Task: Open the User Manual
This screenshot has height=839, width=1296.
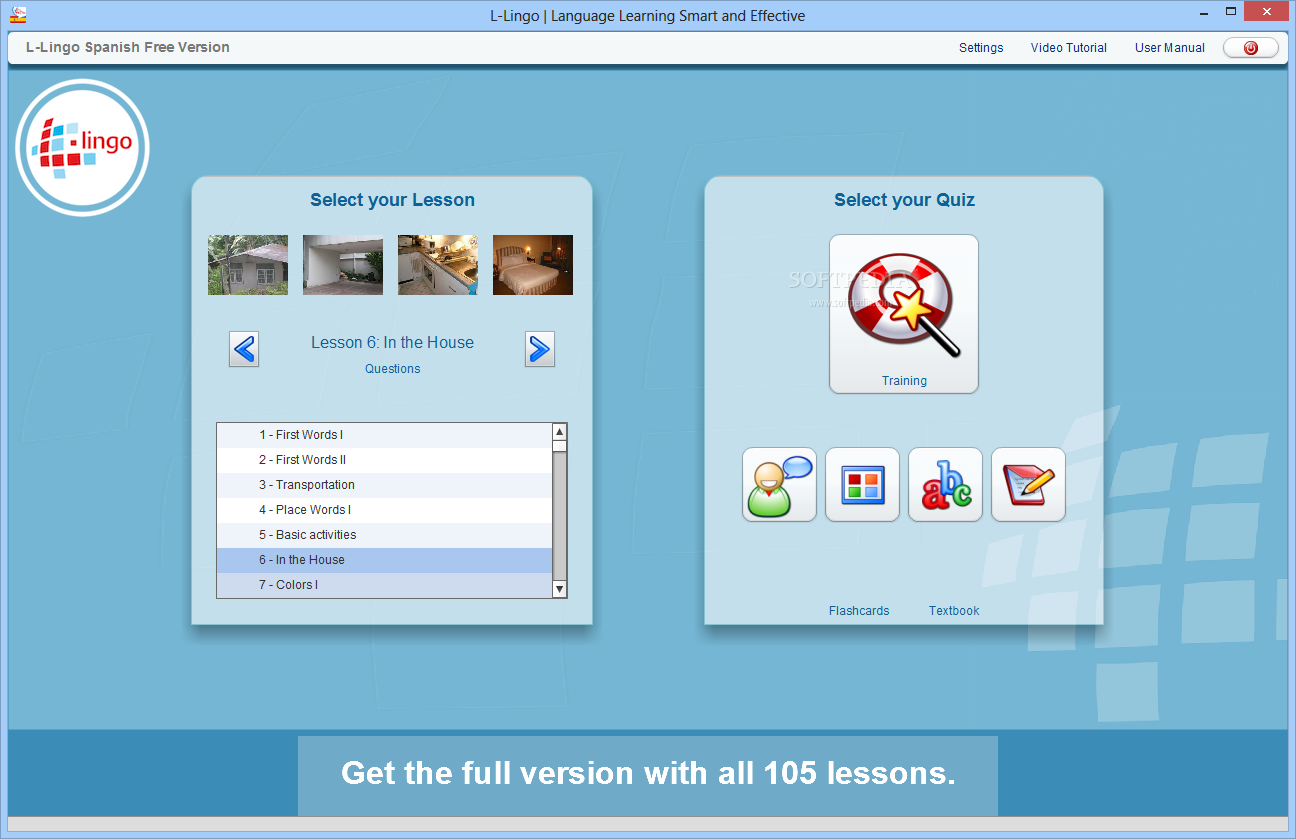Action: (1170, 48)
